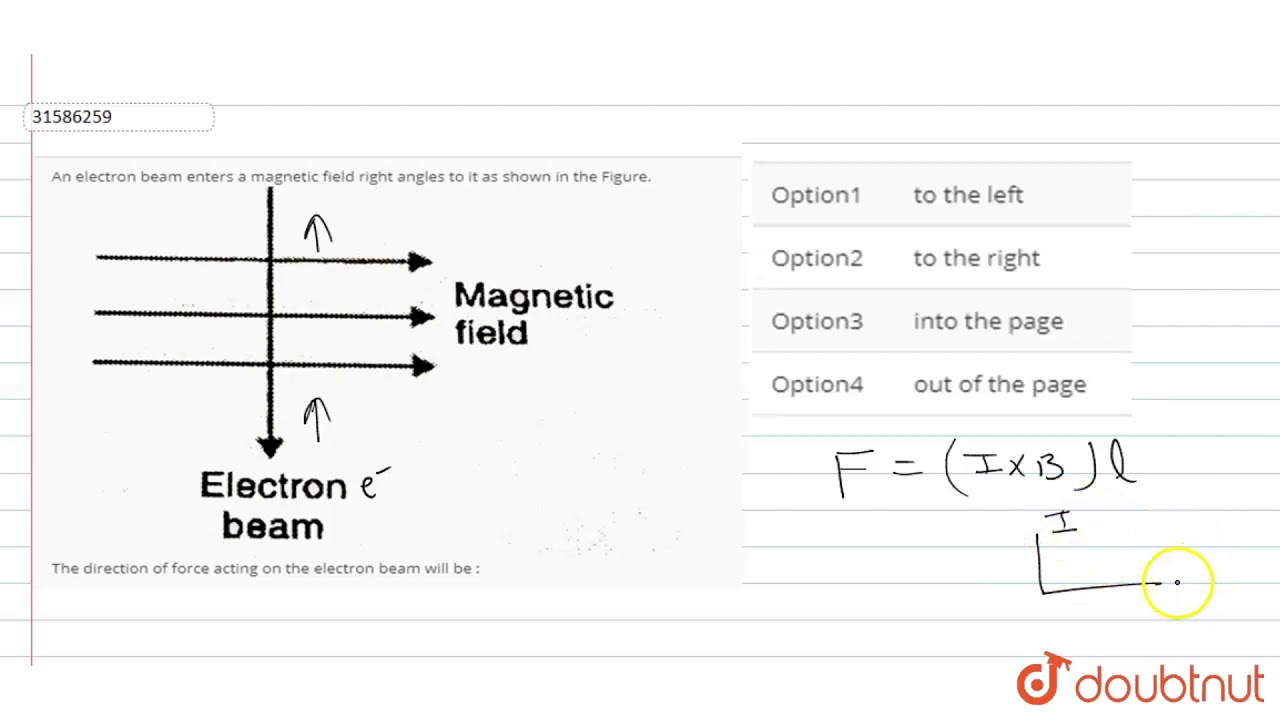The height and width of the screenshot is (720, 1280).
Task: Choose the answer 'to the right'
Action: pos(976,258)
